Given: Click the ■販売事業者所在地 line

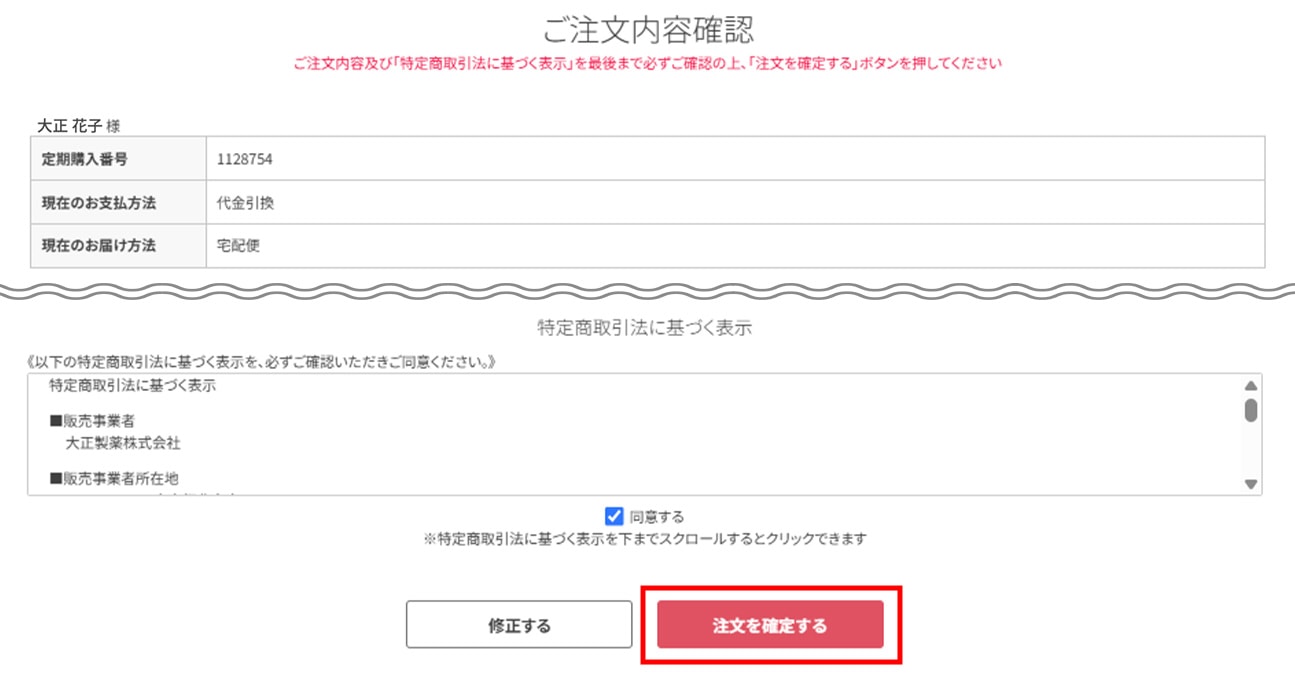Looking at the screenshot, I should 114,479.
